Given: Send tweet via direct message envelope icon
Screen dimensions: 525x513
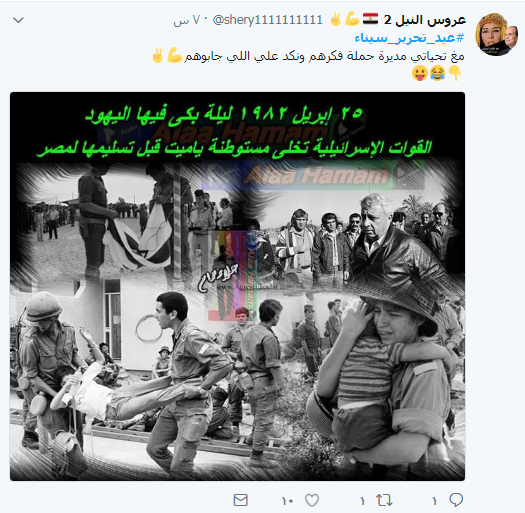Looking at the screenshot, I should pos(240,500).
